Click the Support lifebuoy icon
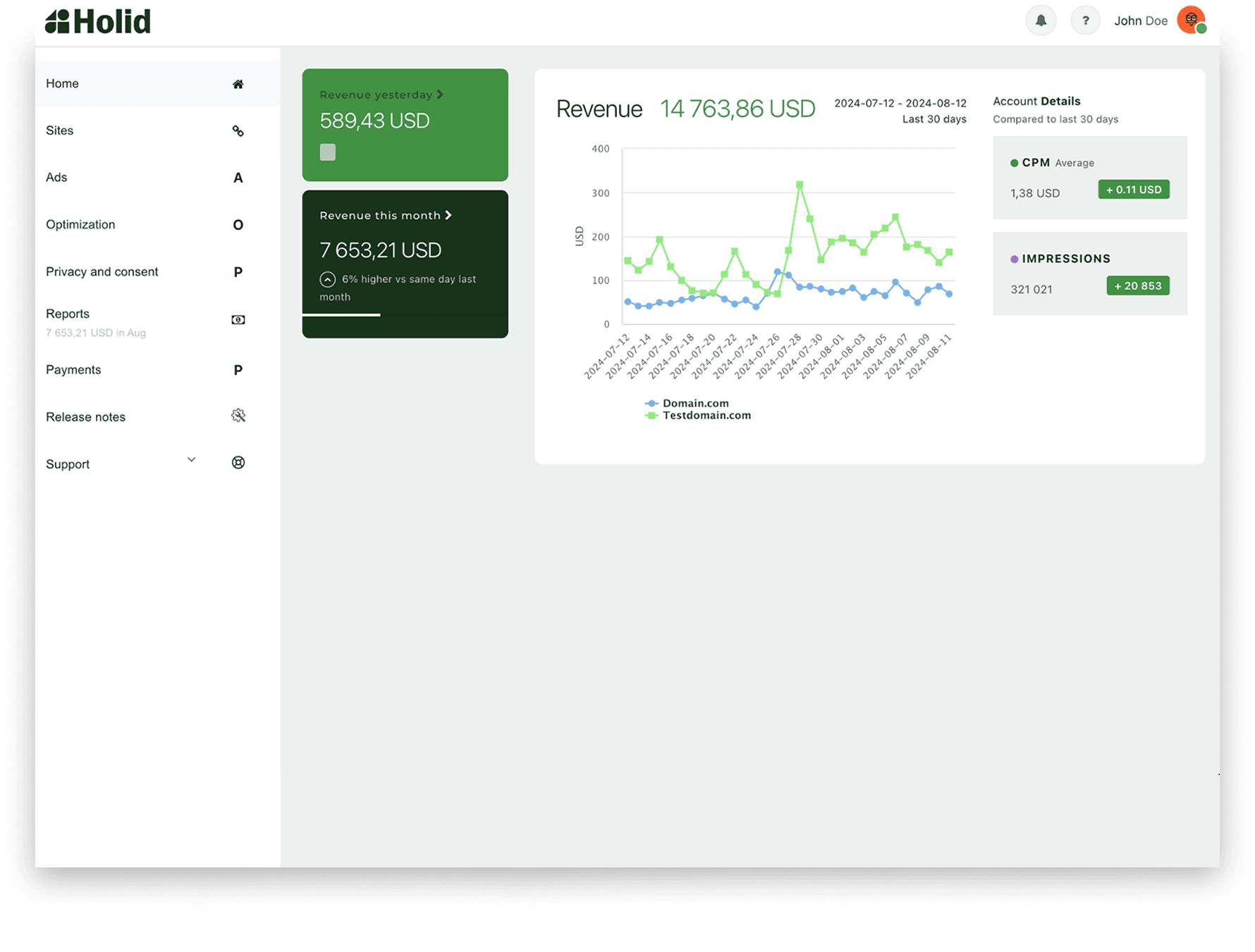 click(238, 463)
